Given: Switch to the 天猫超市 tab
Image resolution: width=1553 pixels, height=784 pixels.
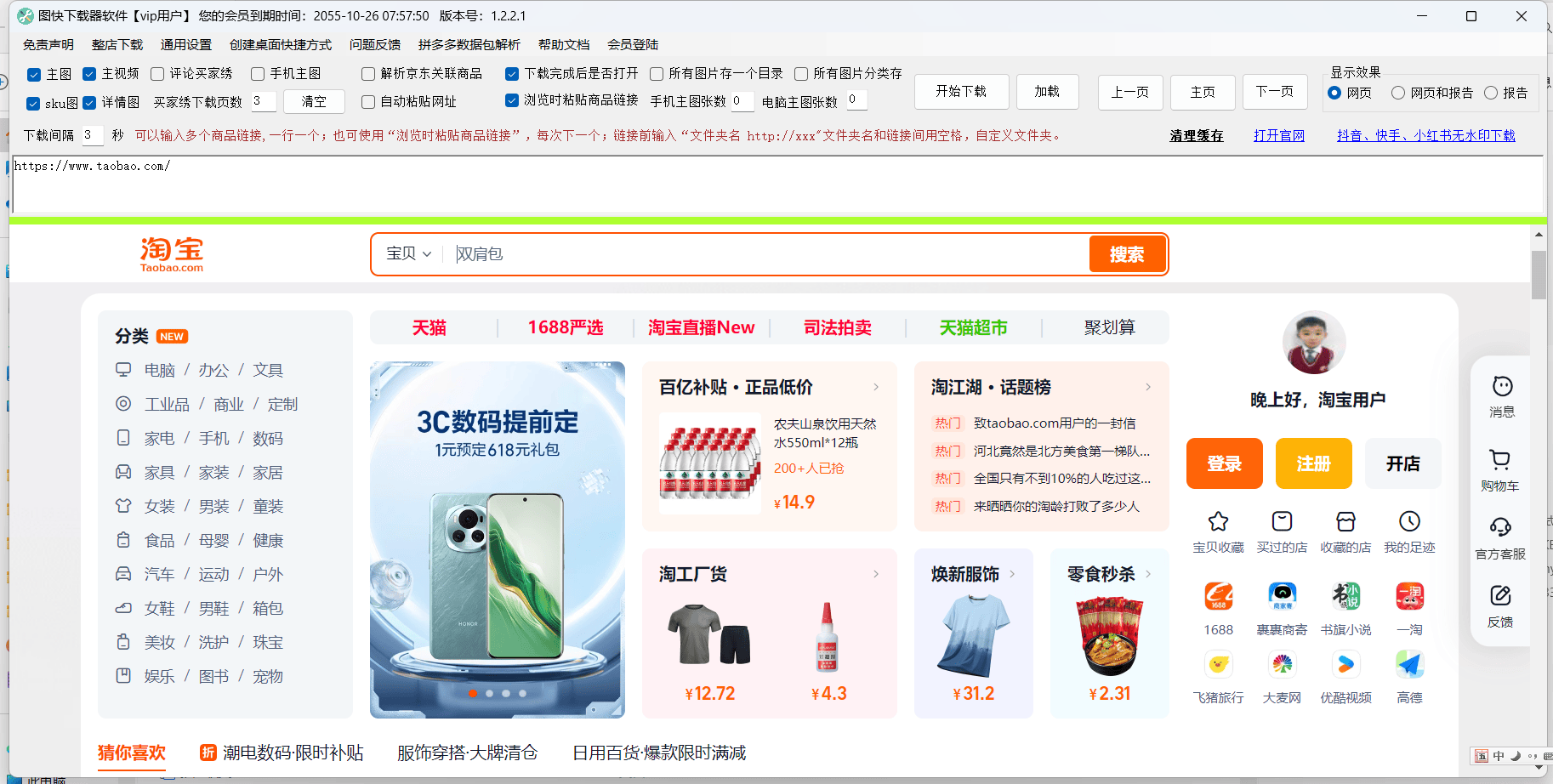Looking at the screenshot, I should click(x=972, y=327).
